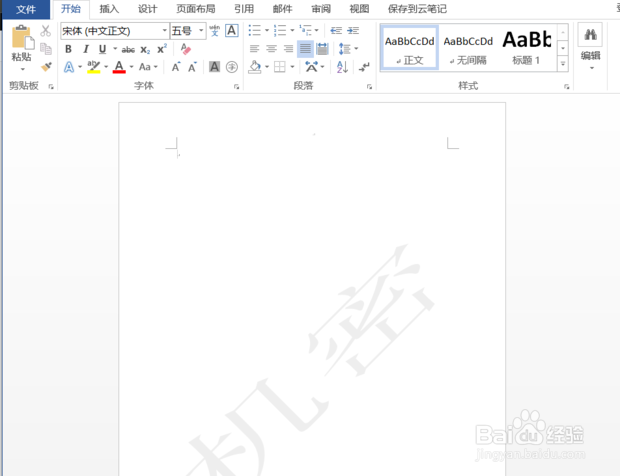The image size is (620, 476).
Task: Click the Bullets list icon
Action: pos(254,30)
